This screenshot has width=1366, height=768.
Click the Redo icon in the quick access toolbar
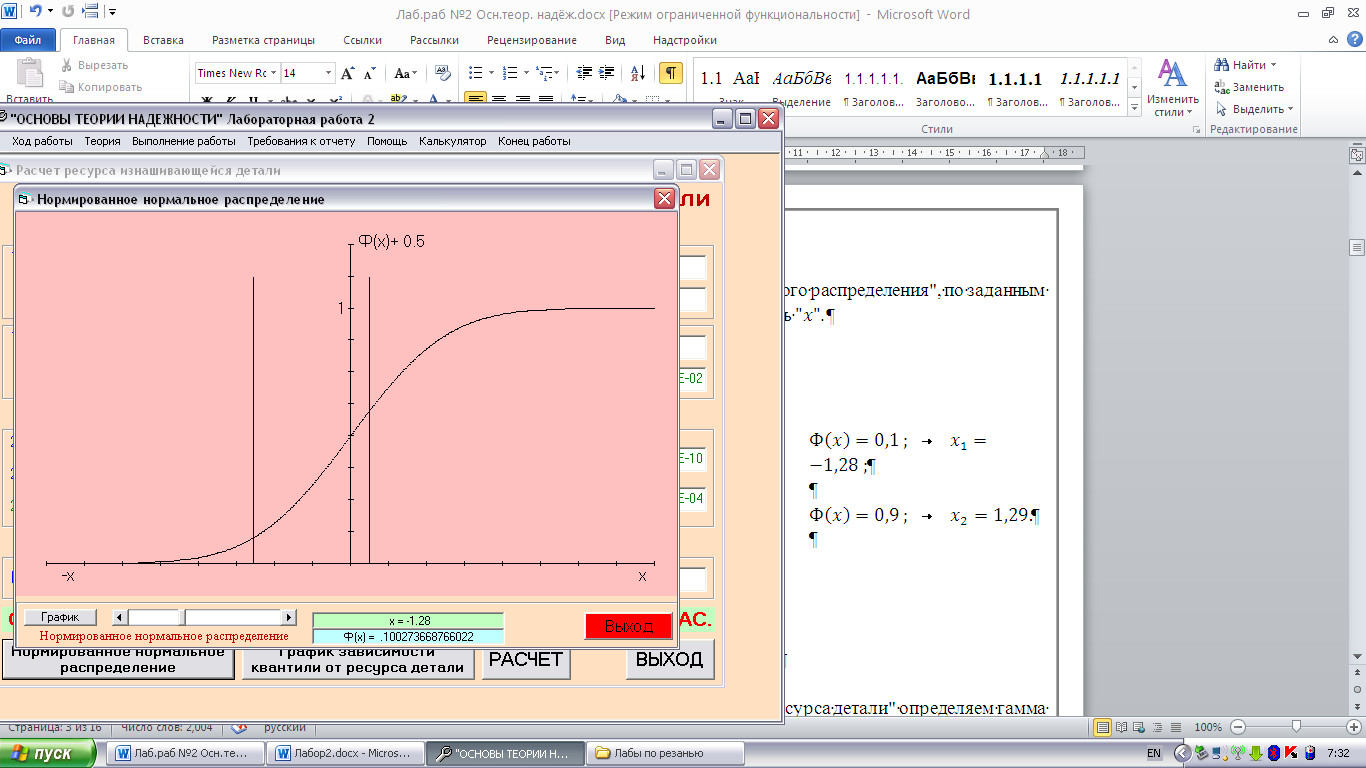coord(68,12)
